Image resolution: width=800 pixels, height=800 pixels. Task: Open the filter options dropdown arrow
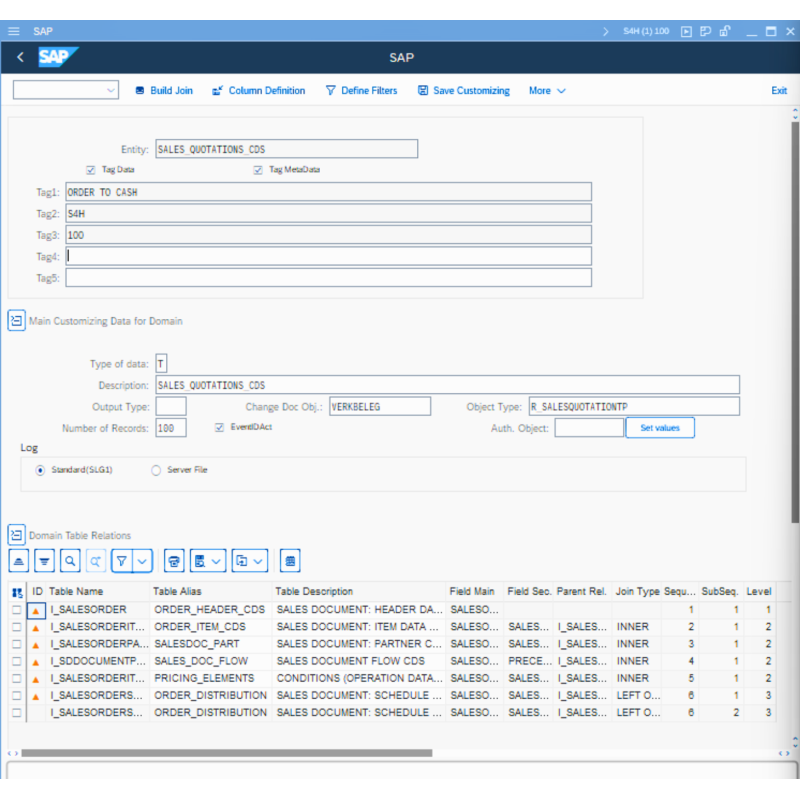142,561
